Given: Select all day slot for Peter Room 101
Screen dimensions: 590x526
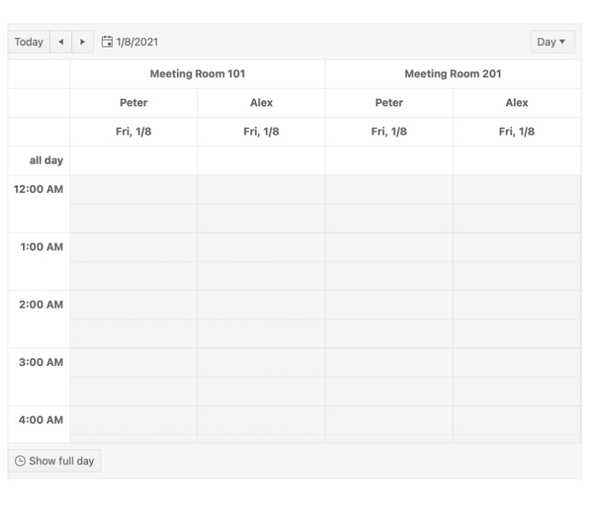Looking at the screenshot, I should pyautogui.click(x=134, y=161).
